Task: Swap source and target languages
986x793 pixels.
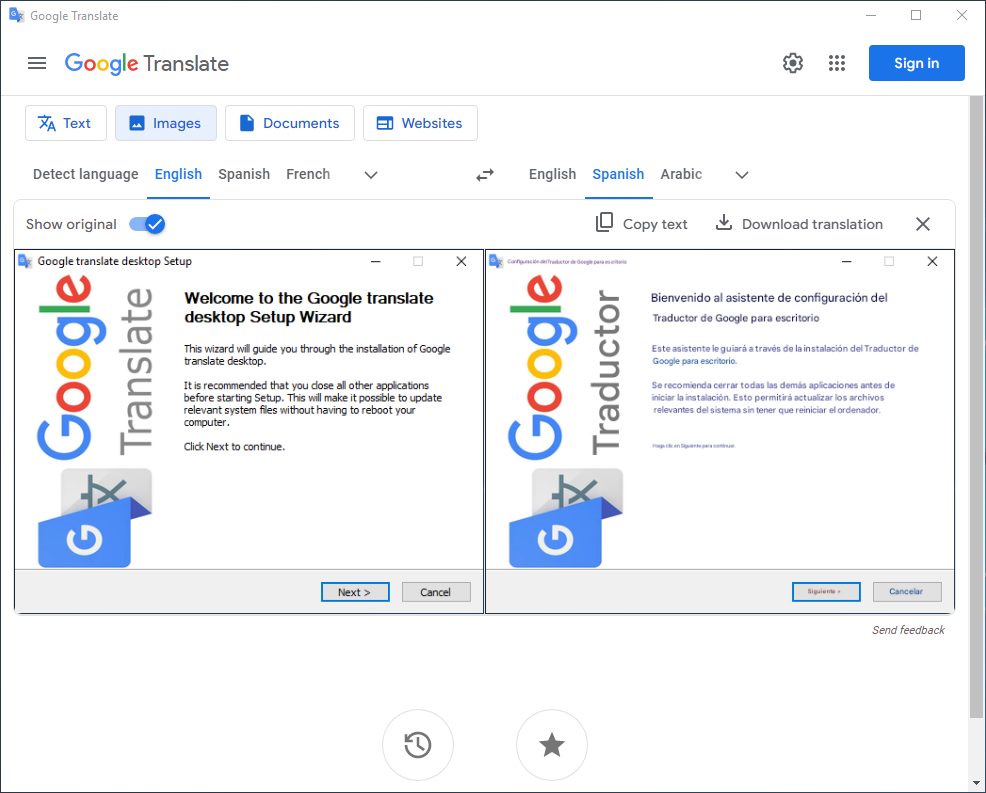Action: pos(485,175)
